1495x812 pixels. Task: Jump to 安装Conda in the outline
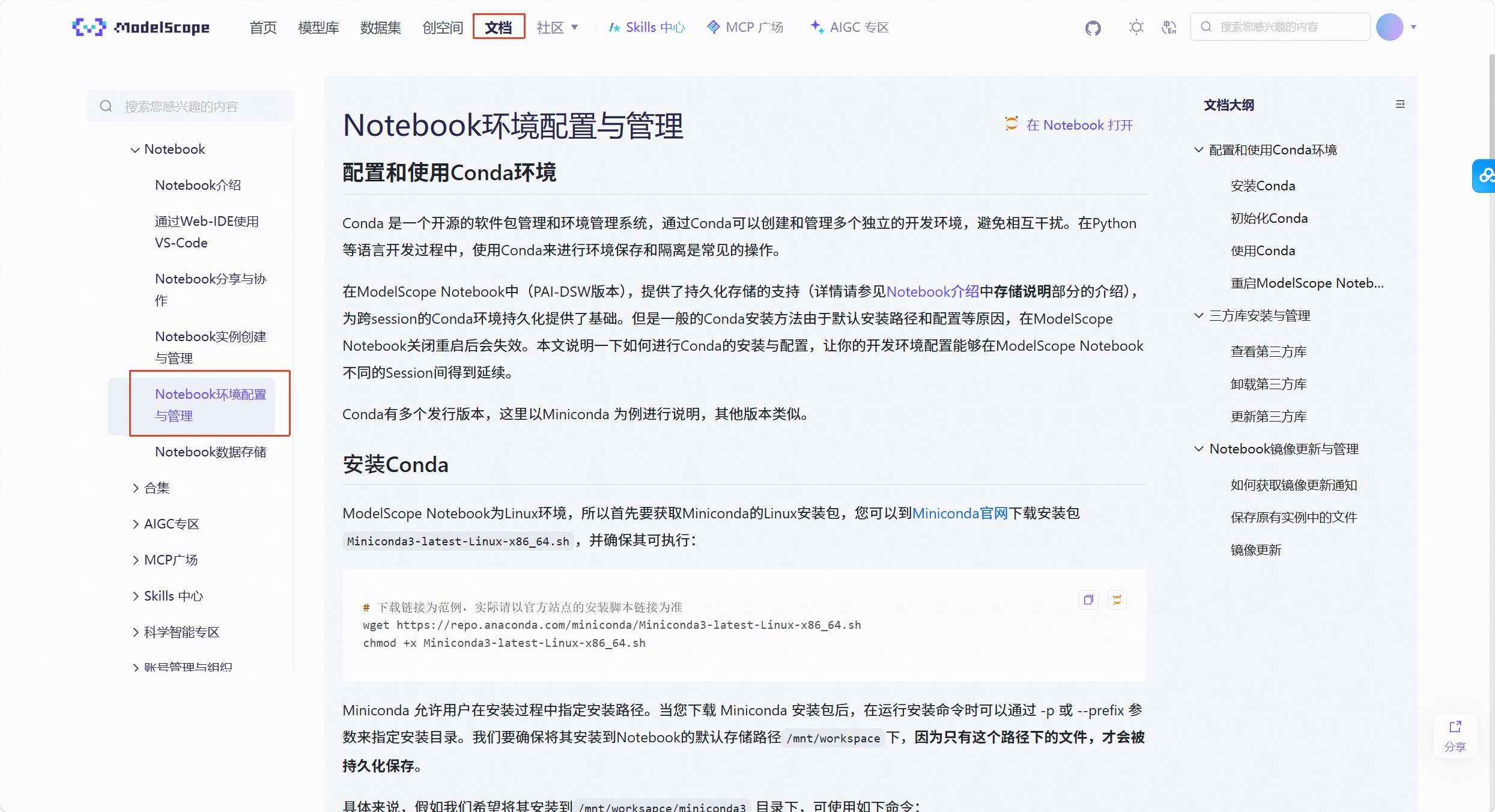click(x=1263, y=186)
